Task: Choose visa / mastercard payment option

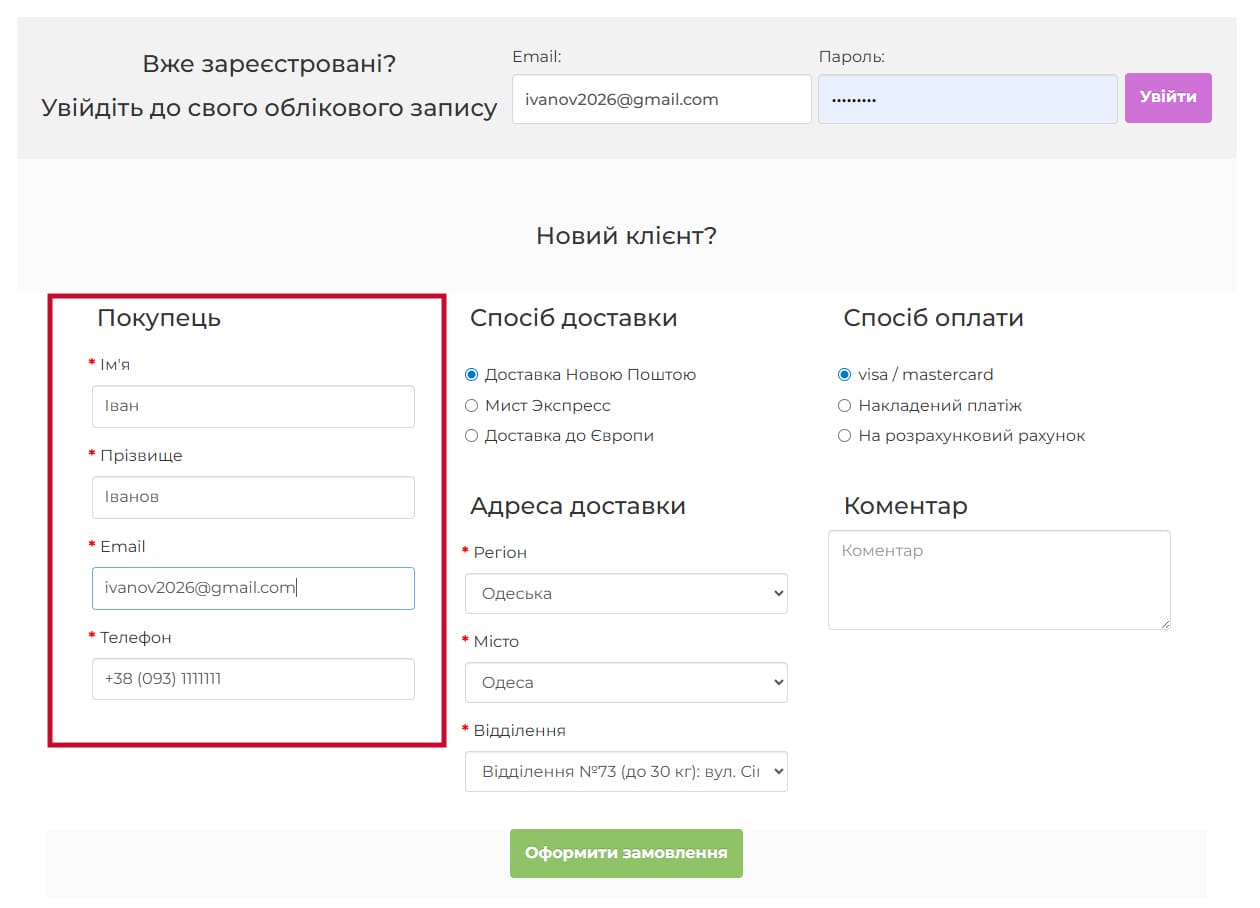Action: (845, 375)
